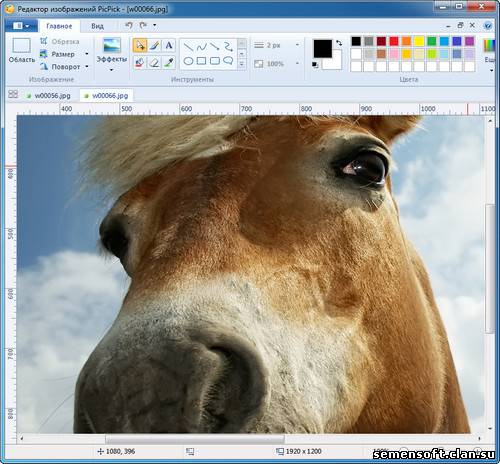The image size is (500, 464).
Task: Click the Область selection button
Action: pyautogui.click(x=22, y=51)
